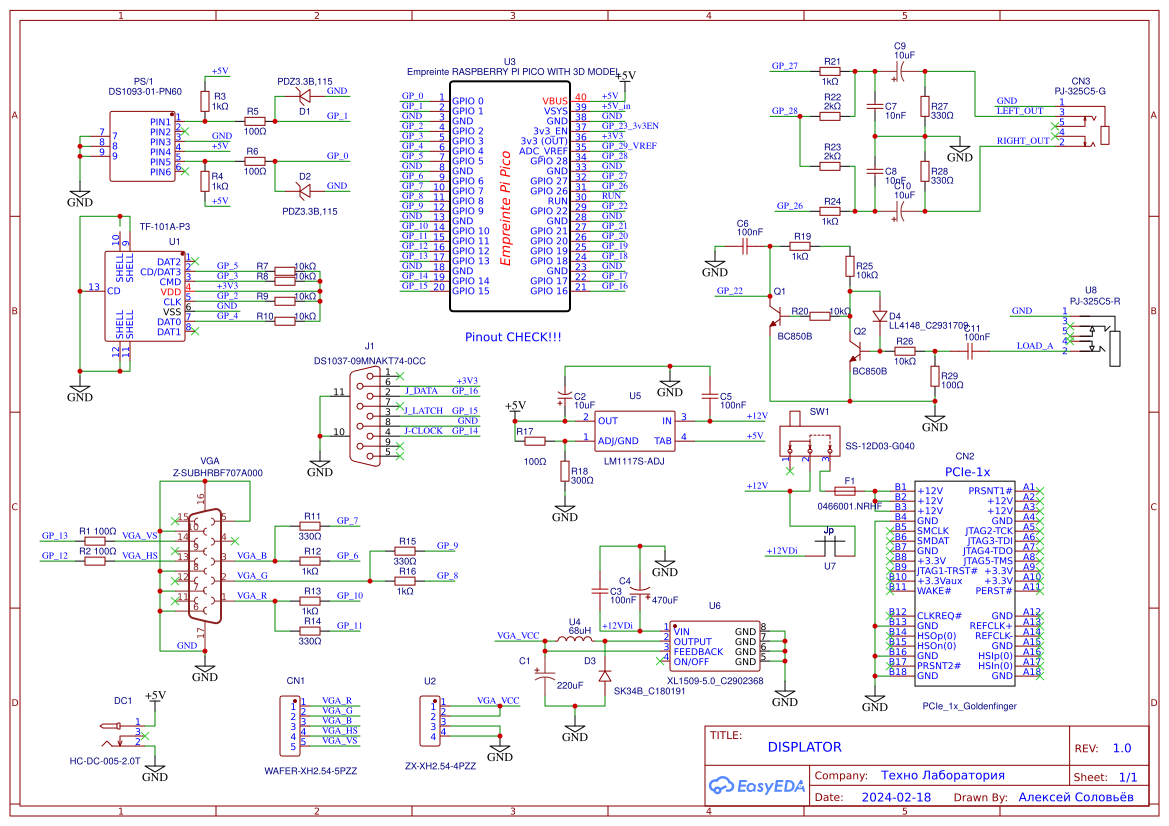1169x826 pixels.
Task: Select the LM1117S-ADJ regulator symbol U5
Action: coord(635,430)
